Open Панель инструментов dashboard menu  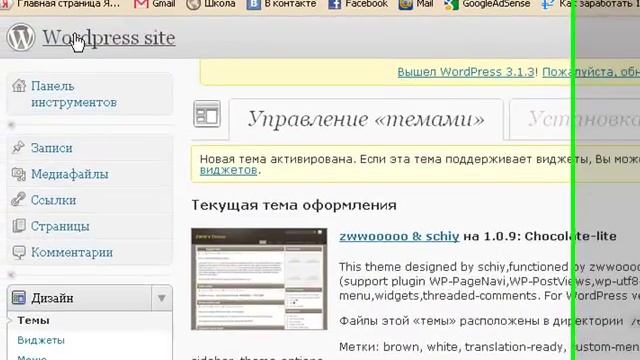(x=74, y=94)
